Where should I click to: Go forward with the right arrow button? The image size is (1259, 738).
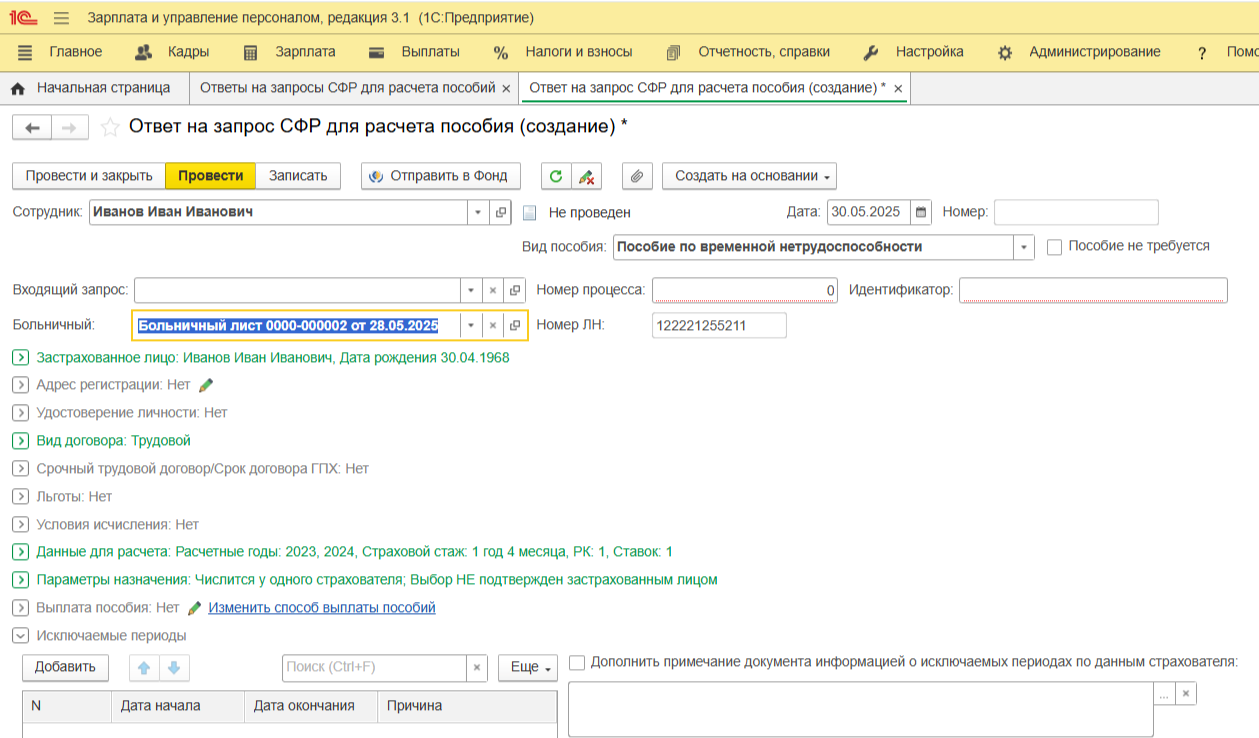(69, 127)
